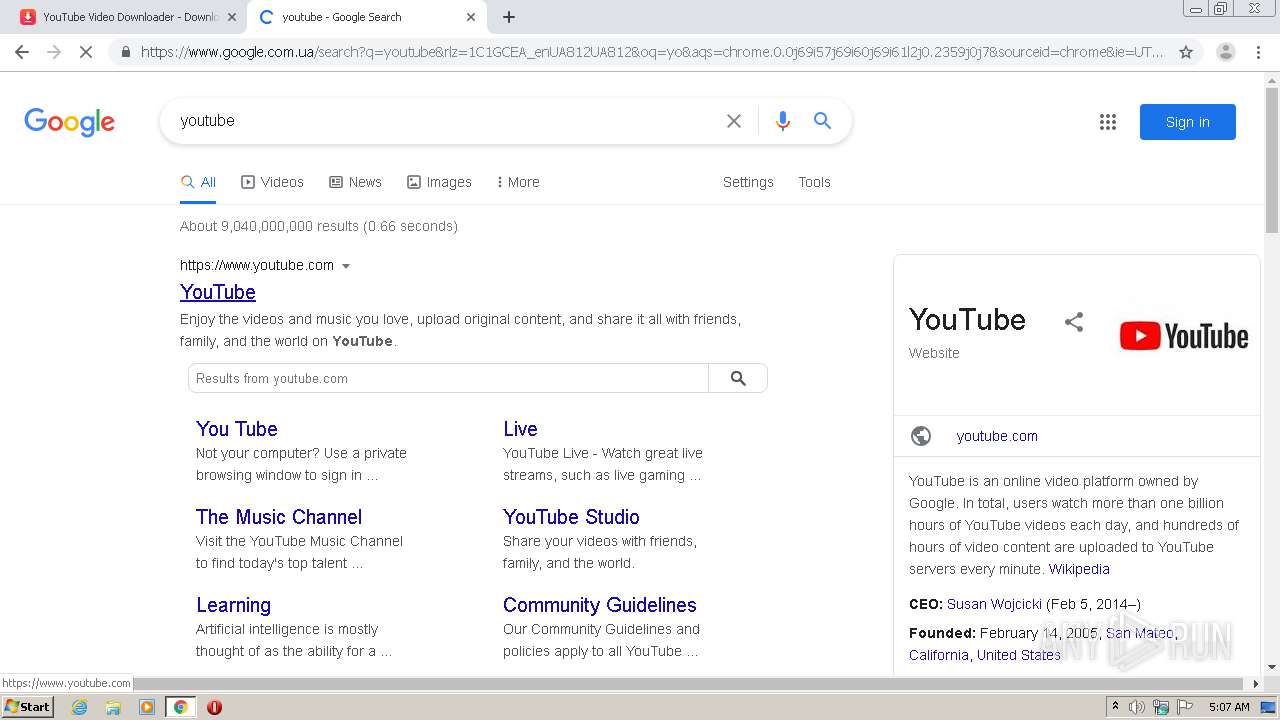Click the browser forward arrow

[54, 52]
